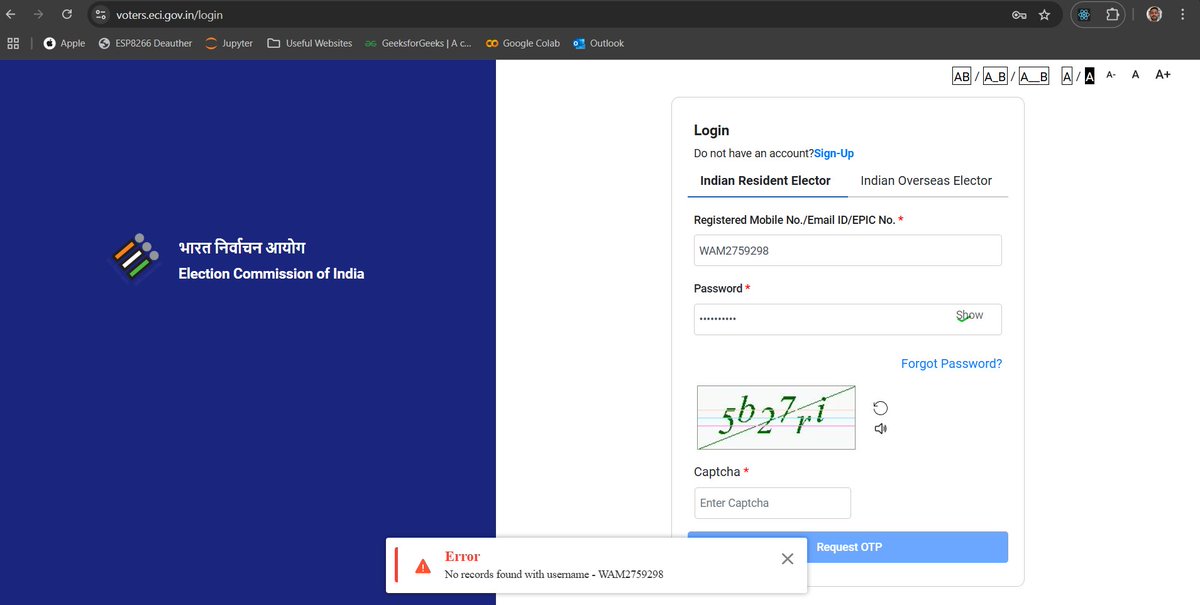Open the Apple bookmark
This screenshot has height=605, width=1200.
point(64,43)
